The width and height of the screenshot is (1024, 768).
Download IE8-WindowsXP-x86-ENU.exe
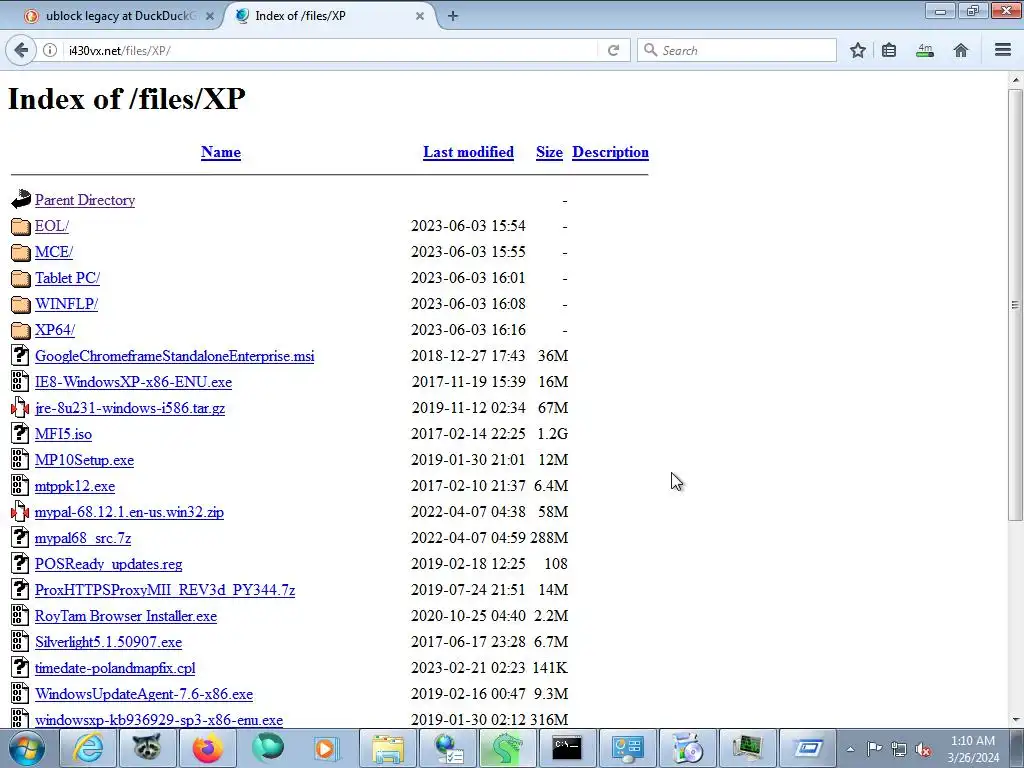(133, 382)
